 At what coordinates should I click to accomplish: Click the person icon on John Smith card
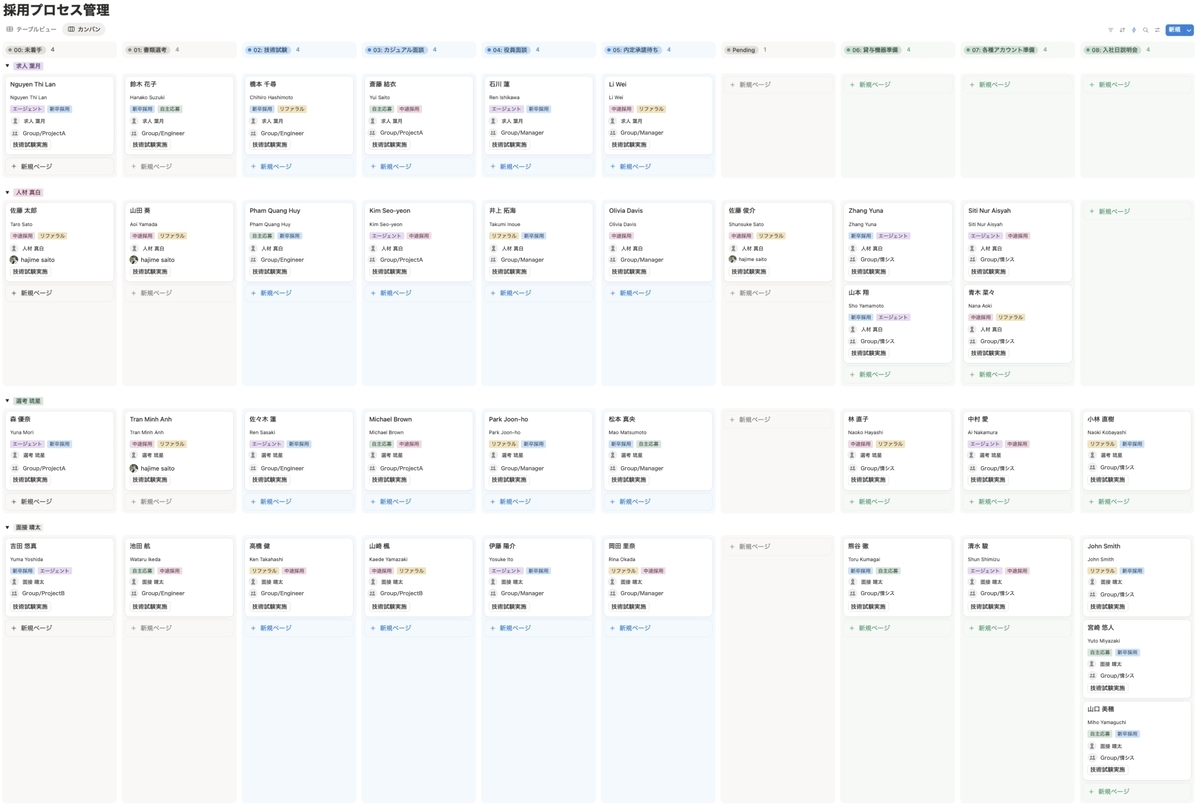click(x=1092, y=583)
